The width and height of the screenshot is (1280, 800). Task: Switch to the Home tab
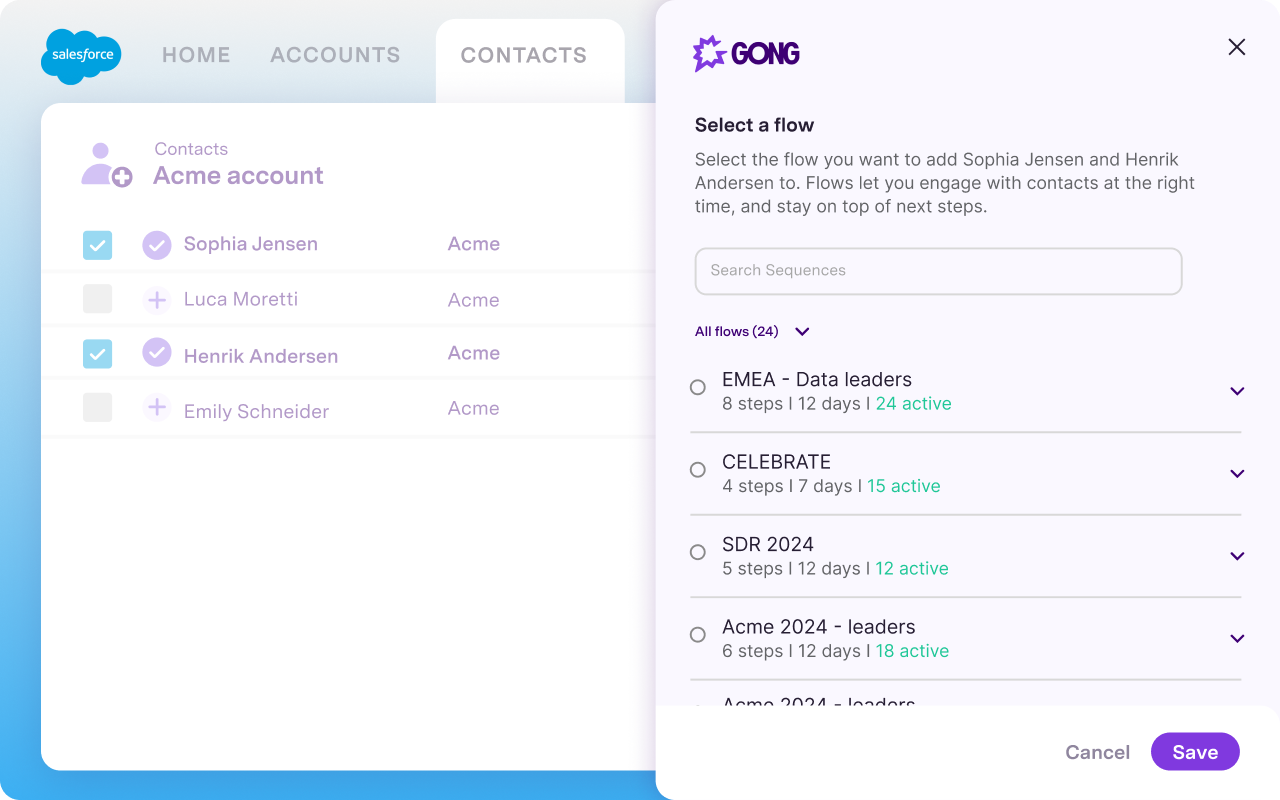tap(196, 55)
